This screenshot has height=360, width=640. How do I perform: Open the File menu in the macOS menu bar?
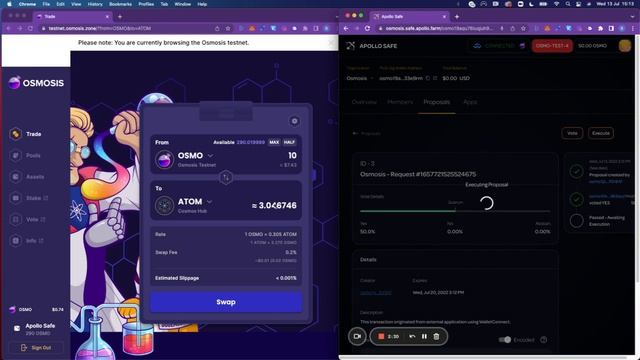(x=46, y=4)
